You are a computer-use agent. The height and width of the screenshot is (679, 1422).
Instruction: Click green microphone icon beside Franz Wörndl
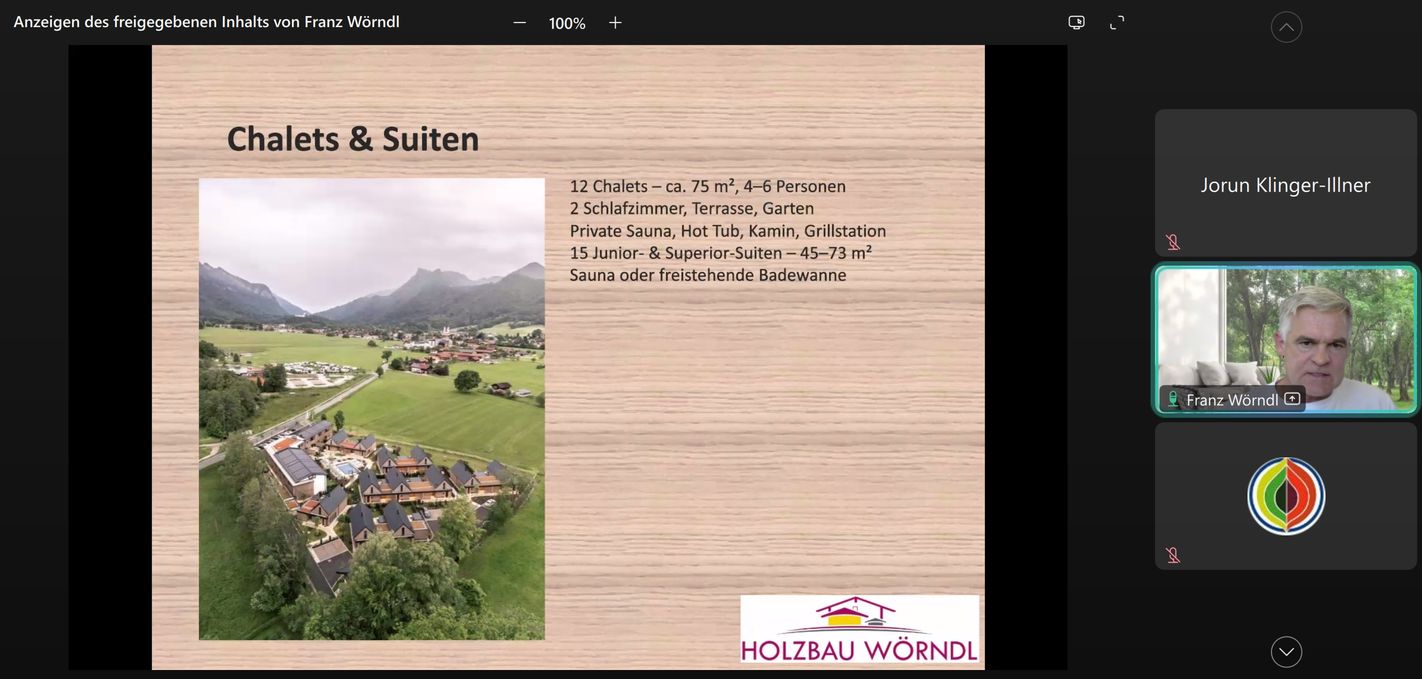click(1173, 399)
